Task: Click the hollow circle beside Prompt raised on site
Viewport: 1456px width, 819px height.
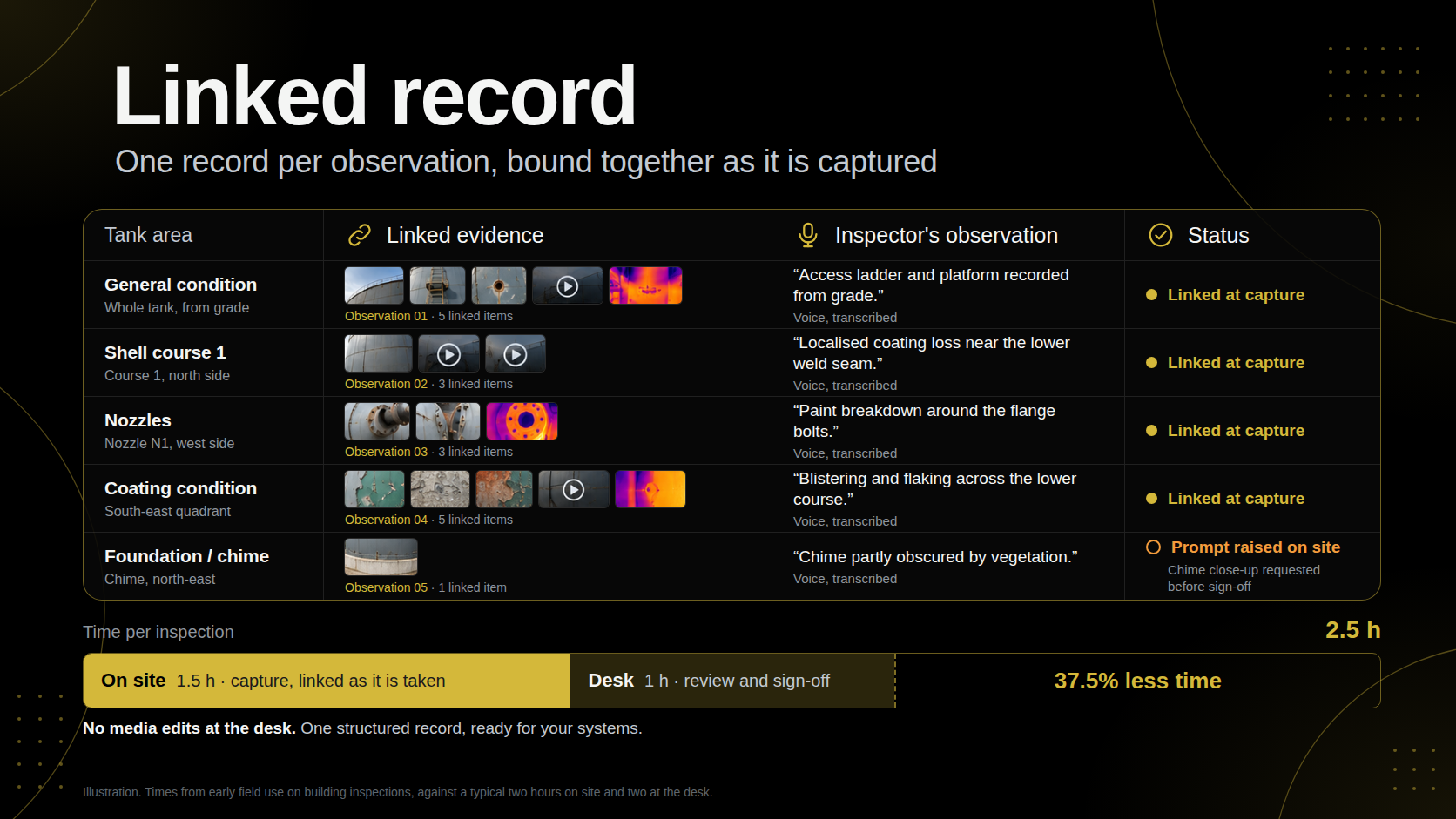Action: 1153,547
